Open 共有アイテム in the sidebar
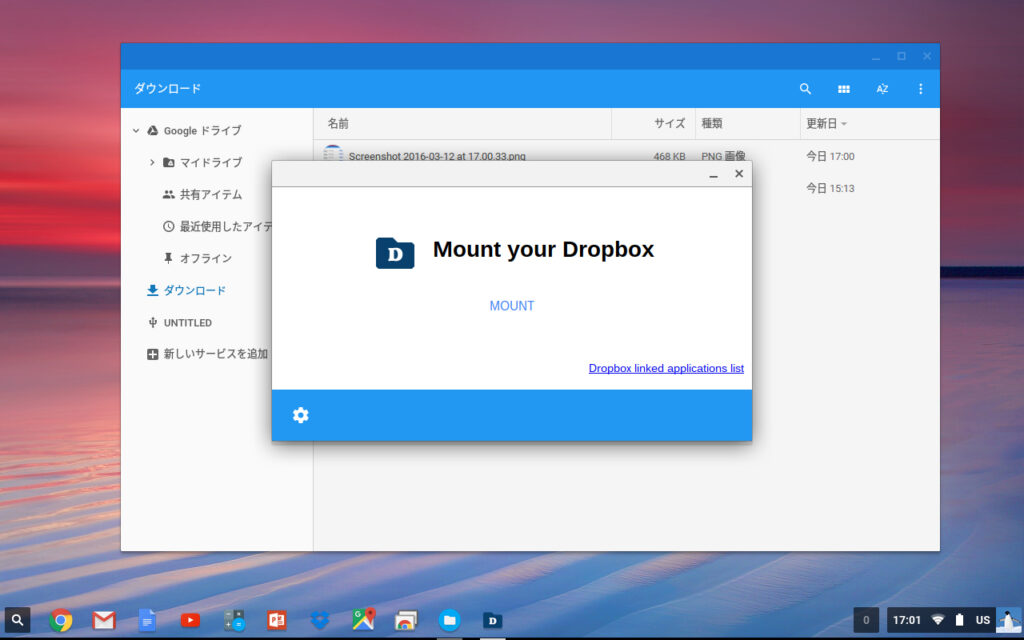Screen dimensions: 1024x640 coord(202,194)
